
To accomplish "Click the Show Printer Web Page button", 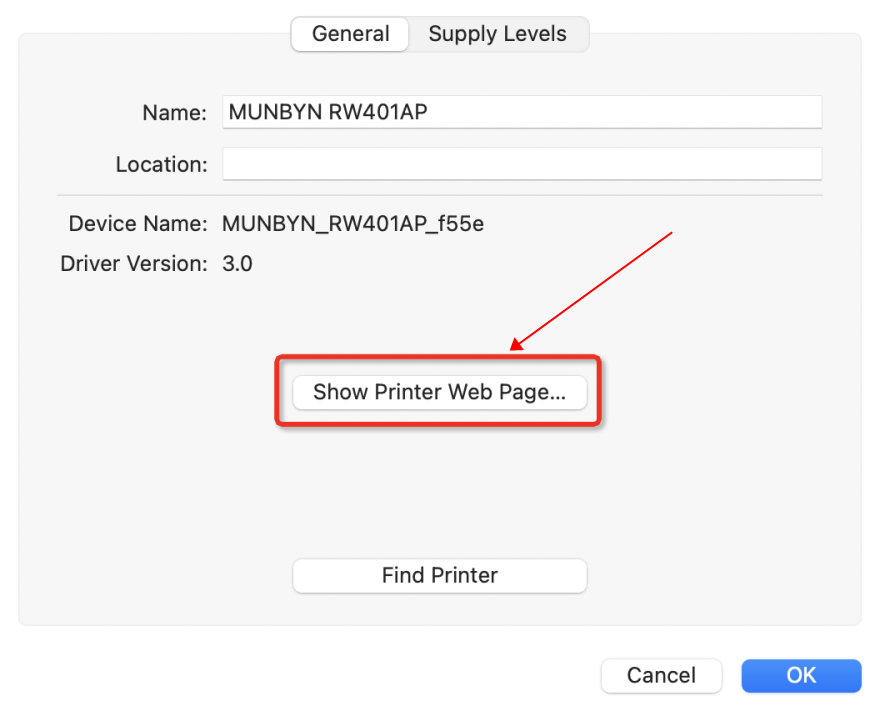I will [x=440, y=392].
